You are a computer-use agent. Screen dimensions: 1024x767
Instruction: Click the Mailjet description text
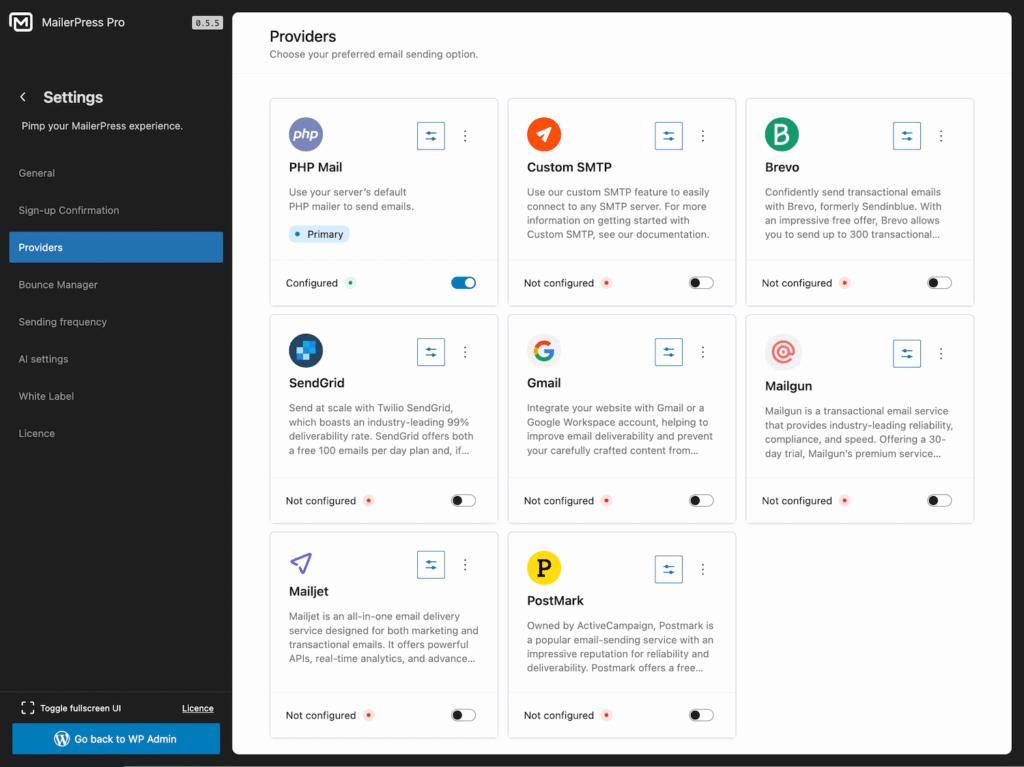tap(383, 638)
